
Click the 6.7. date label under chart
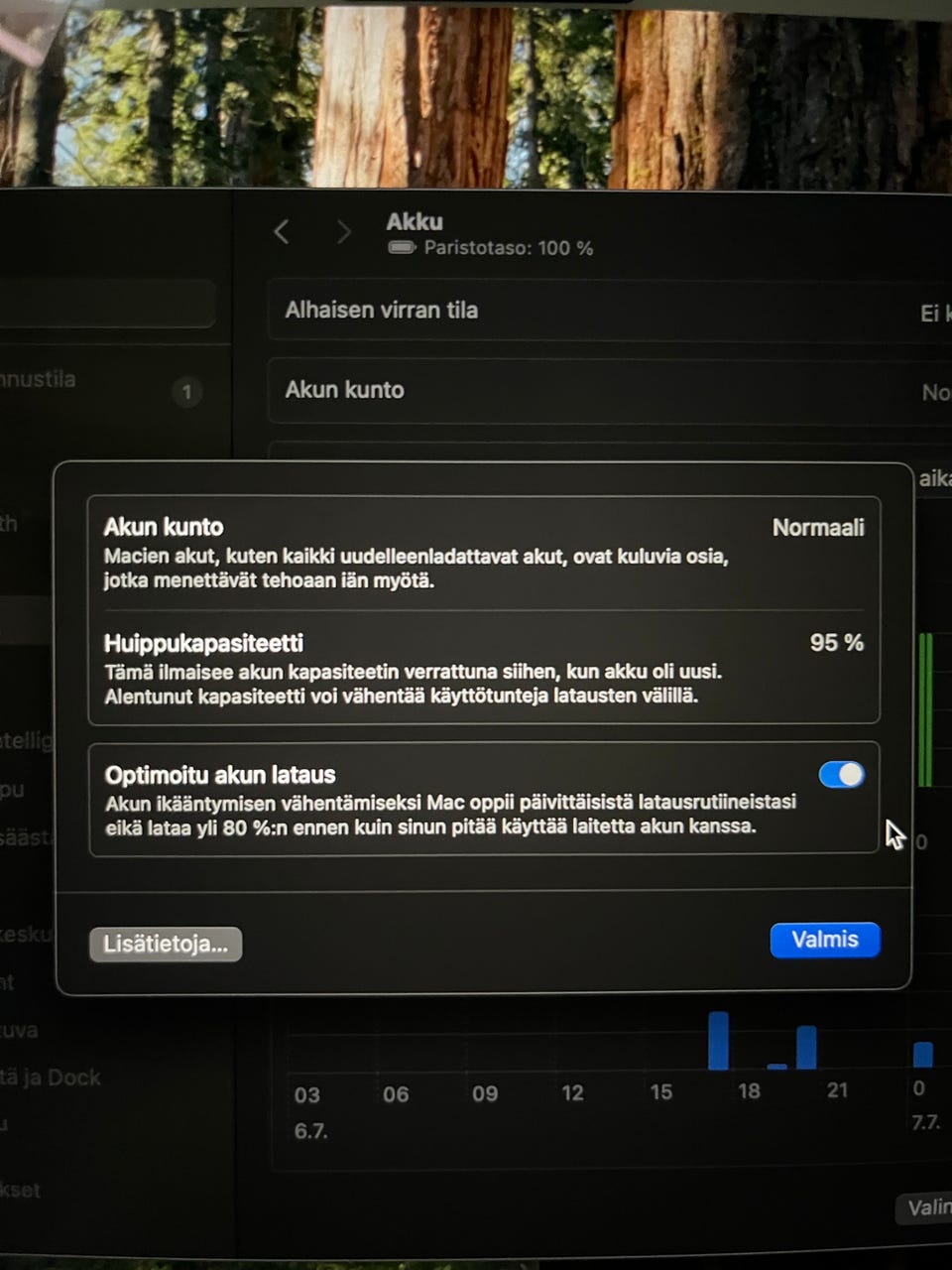click(x=310, y=1131)
